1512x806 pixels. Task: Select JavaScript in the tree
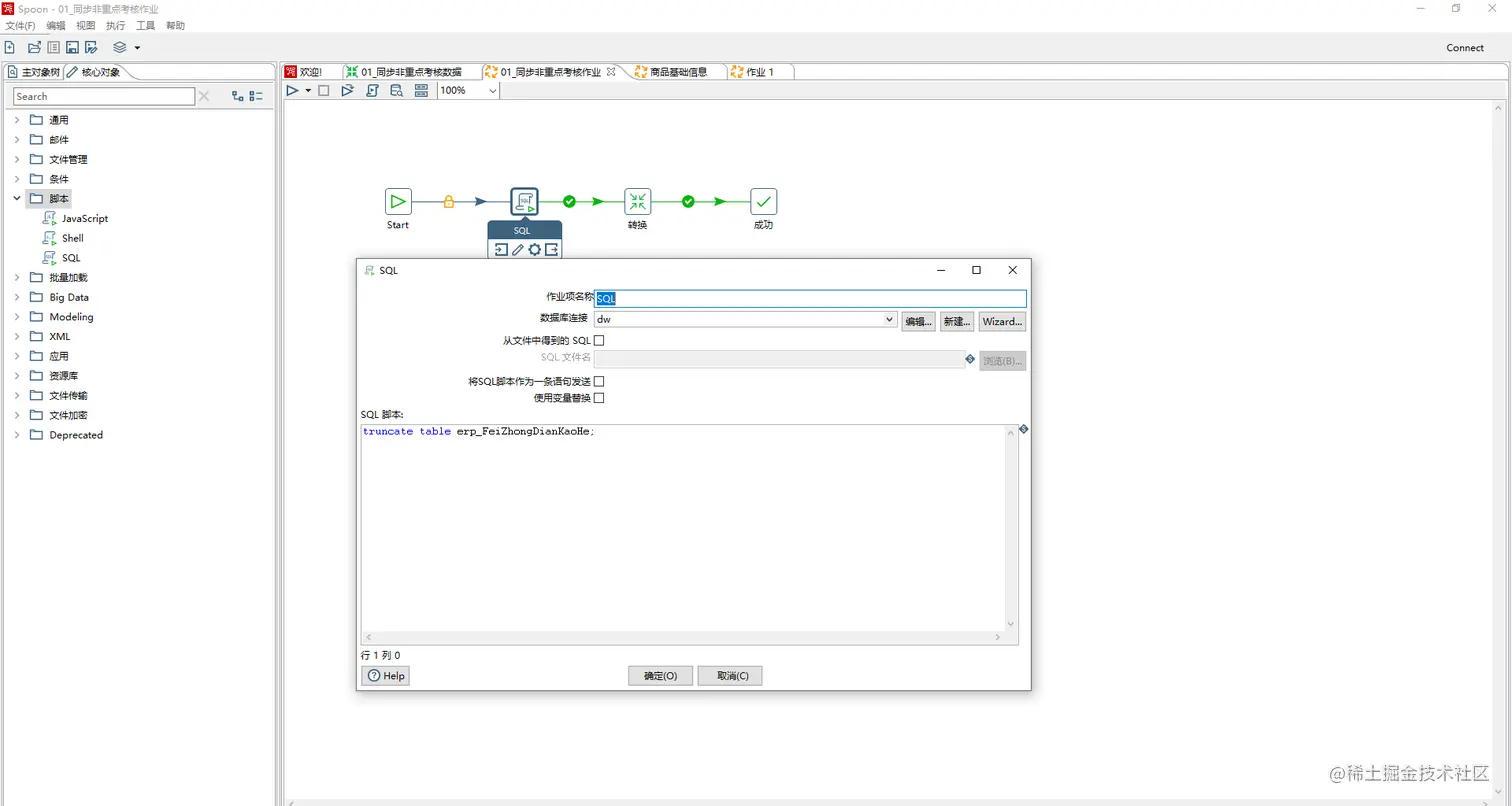coord(85,218)
